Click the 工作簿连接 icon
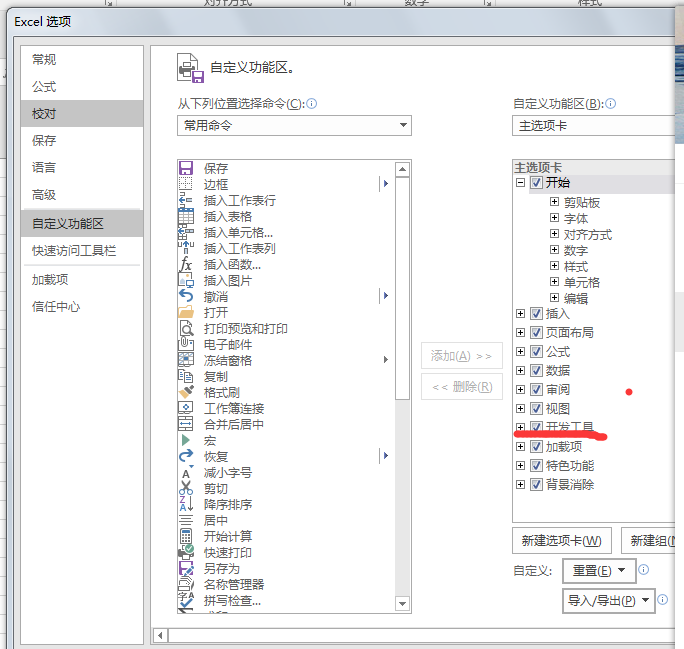The height and width of the screenshot is (649, 684). pos(186,408)
